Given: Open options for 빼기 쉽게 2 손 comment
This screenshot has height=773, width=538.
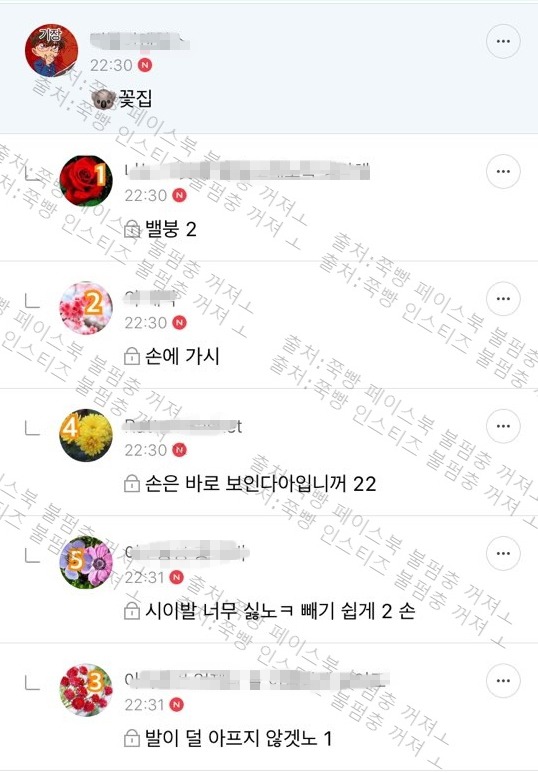Looking at the screenshot, I should (x=503, y=554).
